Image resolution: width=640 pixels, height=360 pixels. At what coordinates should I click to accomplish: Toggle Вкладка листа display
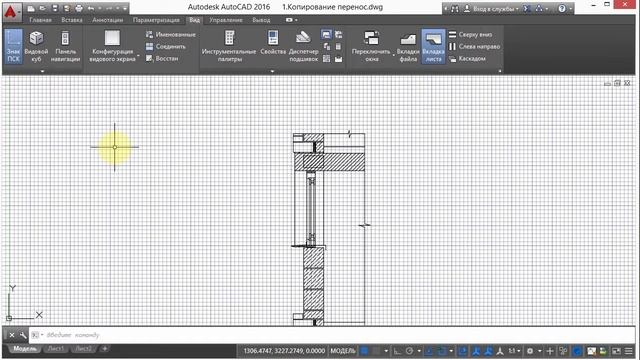433,46
